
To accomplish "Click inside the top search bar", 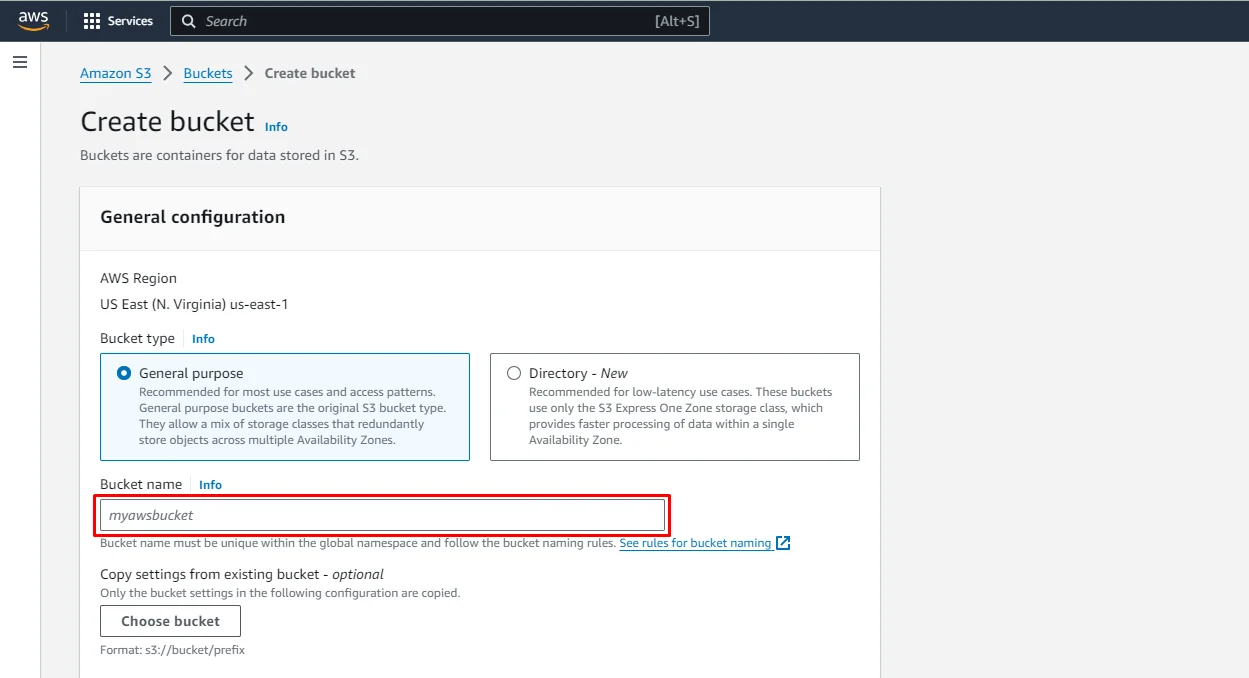I will click(x=440, y=20).
